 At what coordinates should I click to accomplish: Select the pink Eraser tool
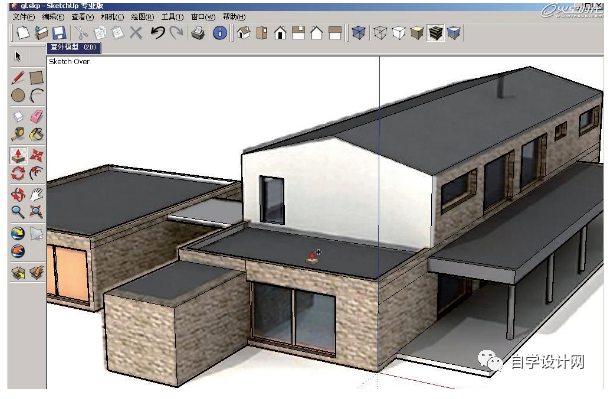click(36, 116)
